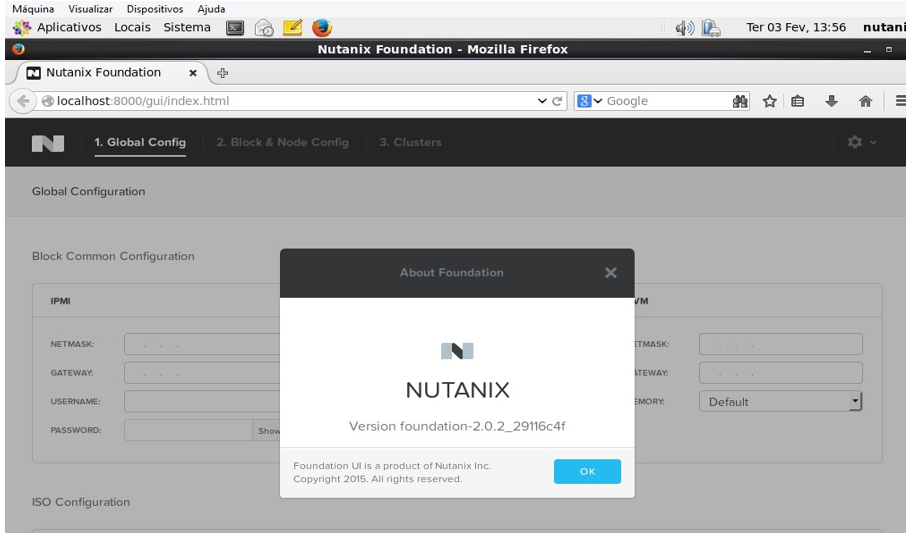Bookmark this page with the star icon
The height and width of the screenshot is (533, 909).
[769, 101]
